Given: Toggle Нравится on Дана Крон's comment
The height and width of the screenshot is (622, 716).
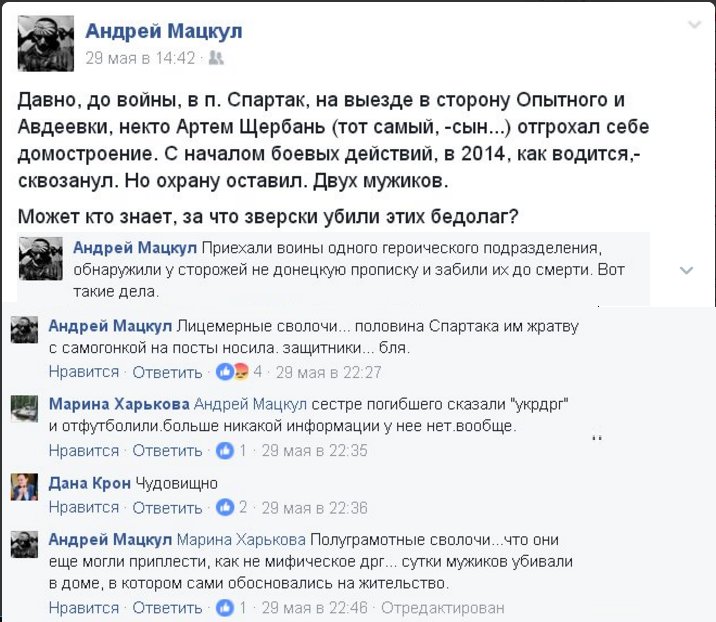Looking at the screenshot, I should [x=84, y=507].
